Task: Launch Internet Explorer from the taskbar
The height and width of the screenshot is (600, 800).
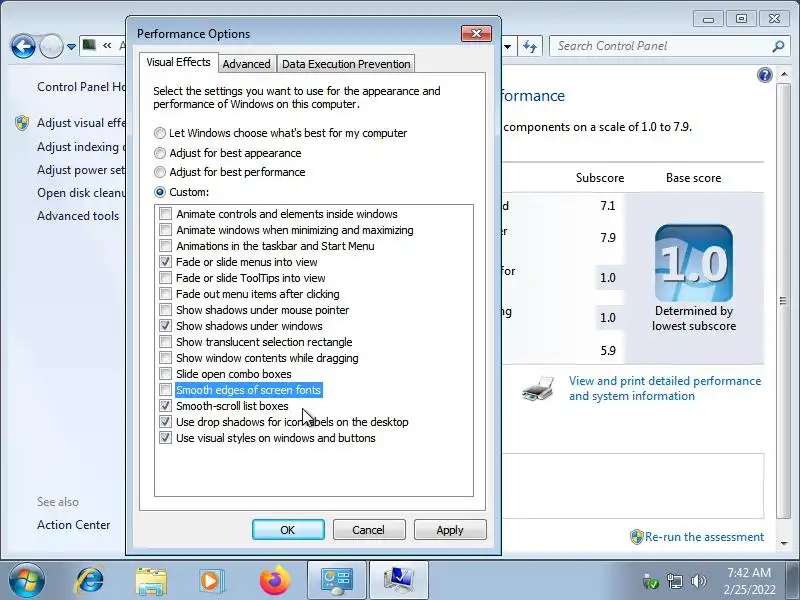Action: pos(90,580)
